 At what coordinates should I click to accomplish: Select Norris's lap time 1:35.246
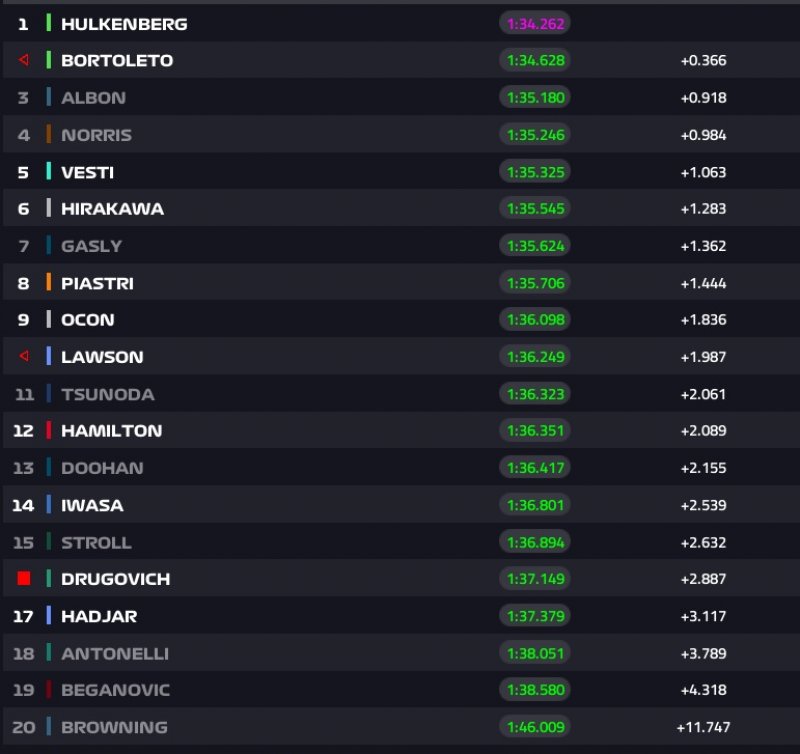coord(535,135)
